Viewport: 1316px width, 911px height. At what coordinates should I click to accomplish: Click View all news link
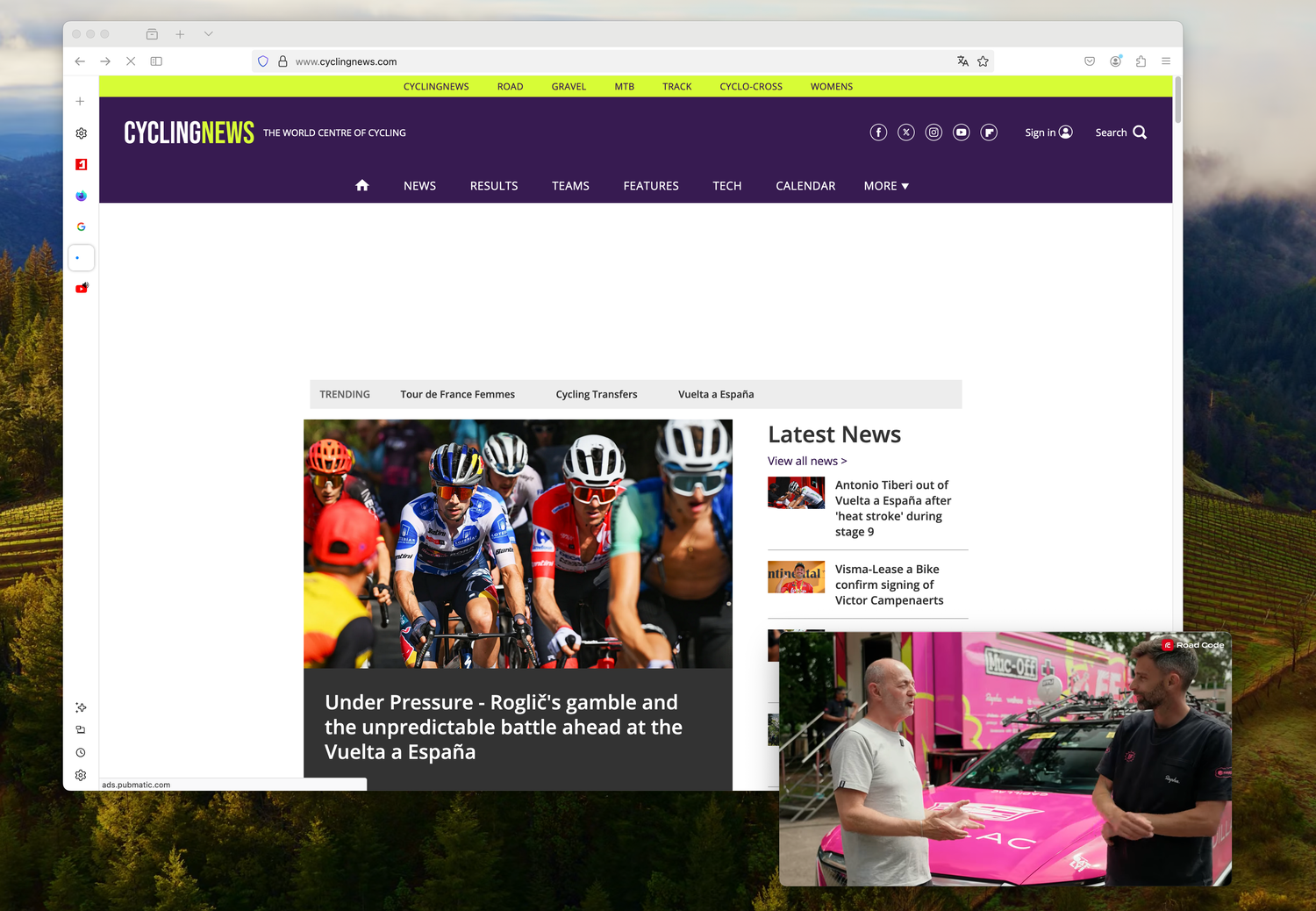[x=807, y=461]
